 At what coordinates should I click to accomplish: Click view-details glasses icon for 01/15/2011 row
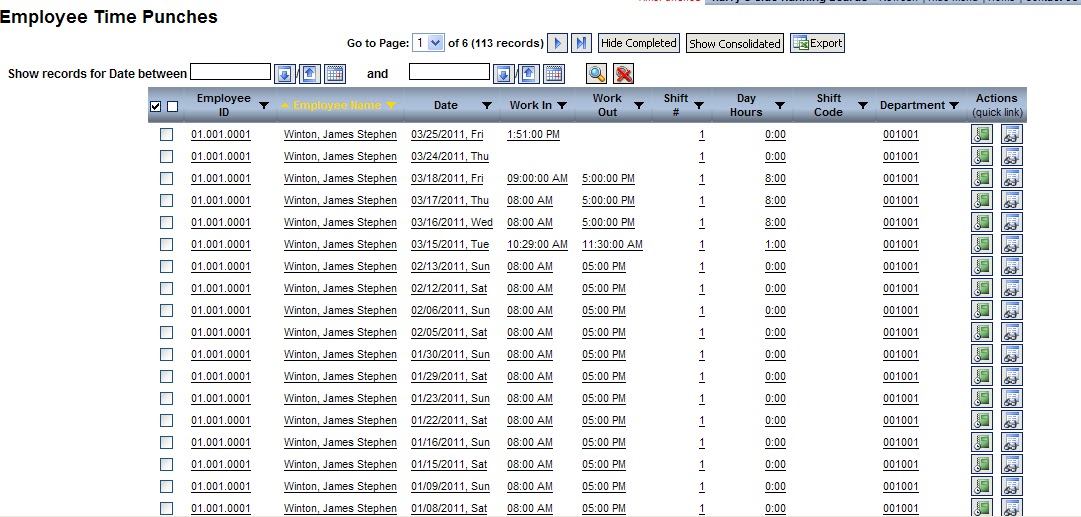point(1011,464)
